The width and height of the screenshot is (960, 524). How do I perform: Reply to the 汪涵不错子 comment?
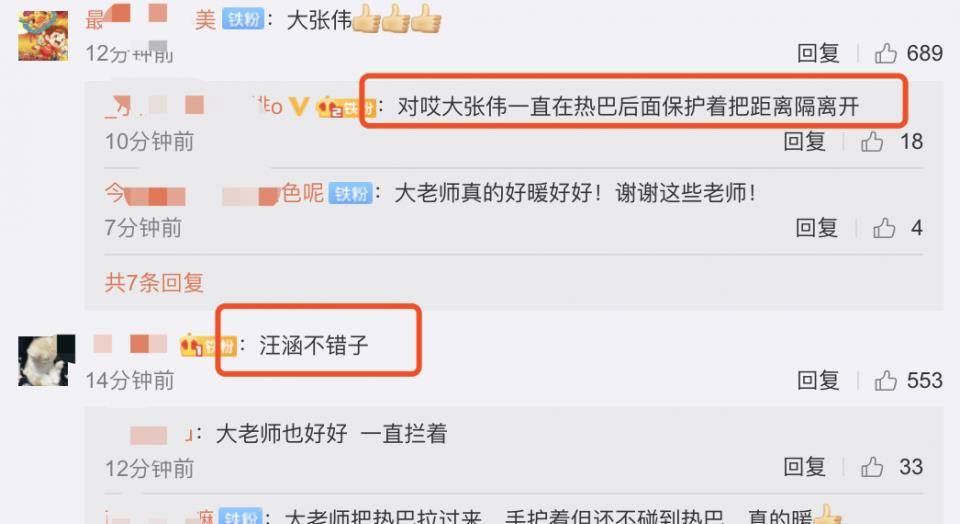[818, 380]
